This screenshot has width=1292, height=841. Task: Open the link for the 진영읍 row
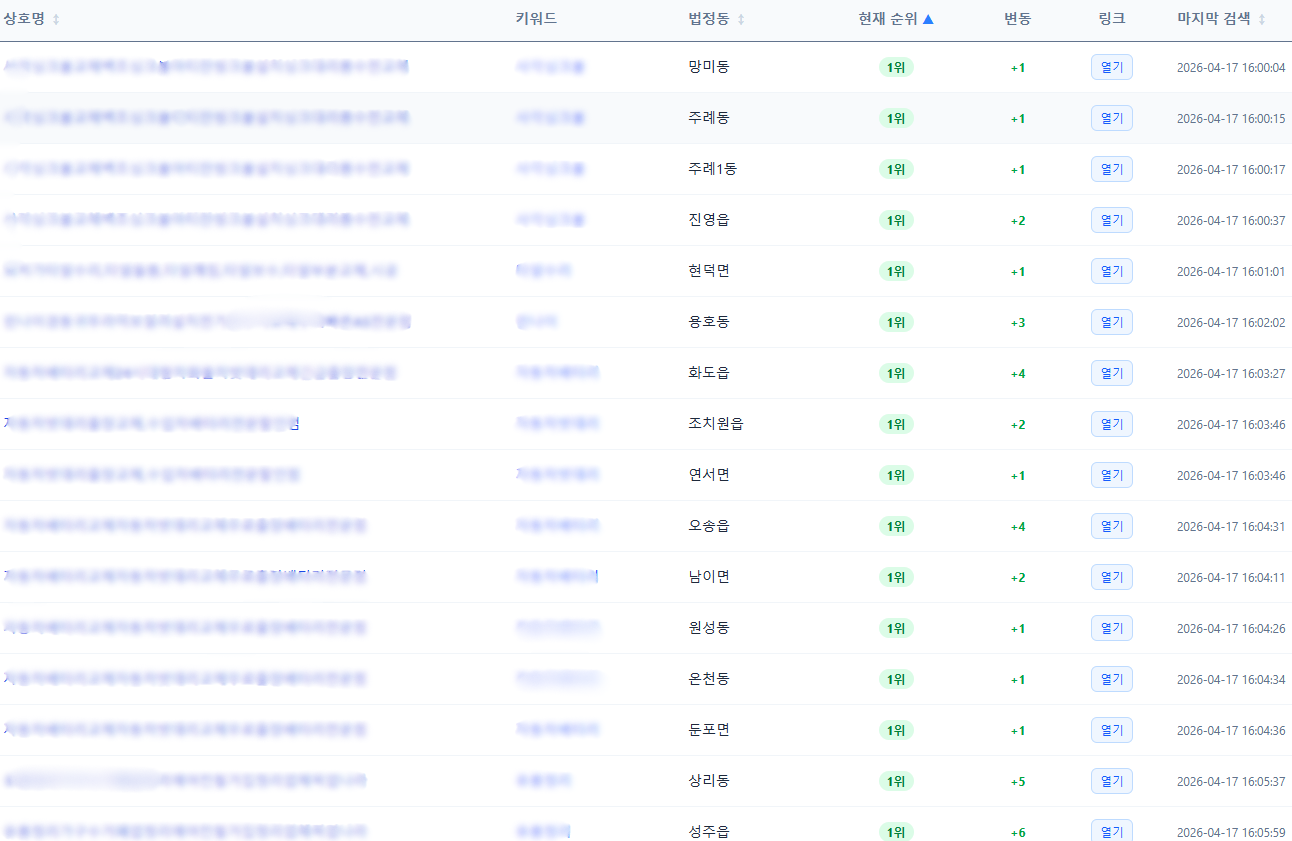(1111, 220)
